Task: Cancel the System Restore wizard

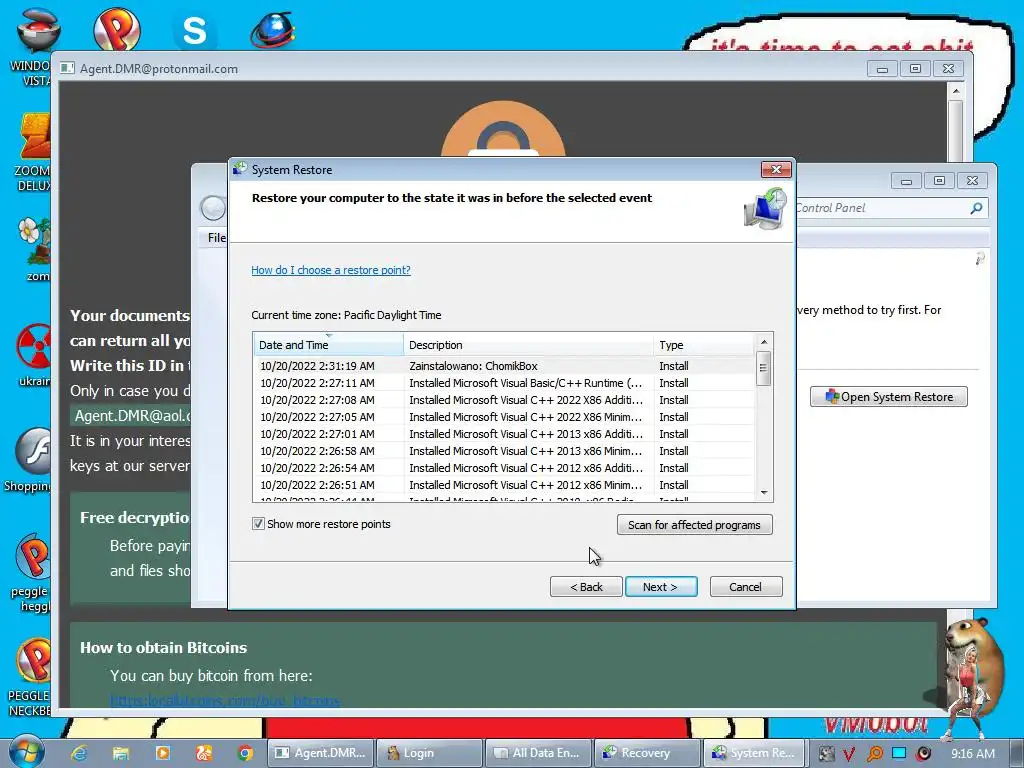Action: tap(745, 586)
